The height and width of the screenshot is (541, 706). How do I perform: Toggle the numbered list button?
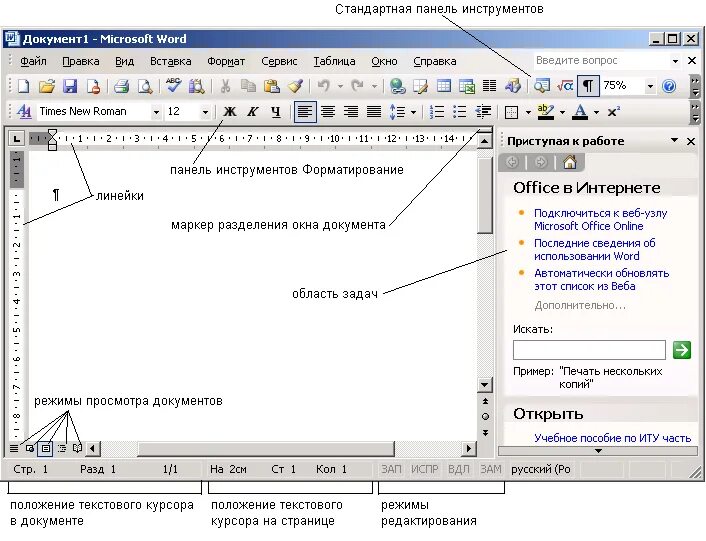(x=437, y=111)
